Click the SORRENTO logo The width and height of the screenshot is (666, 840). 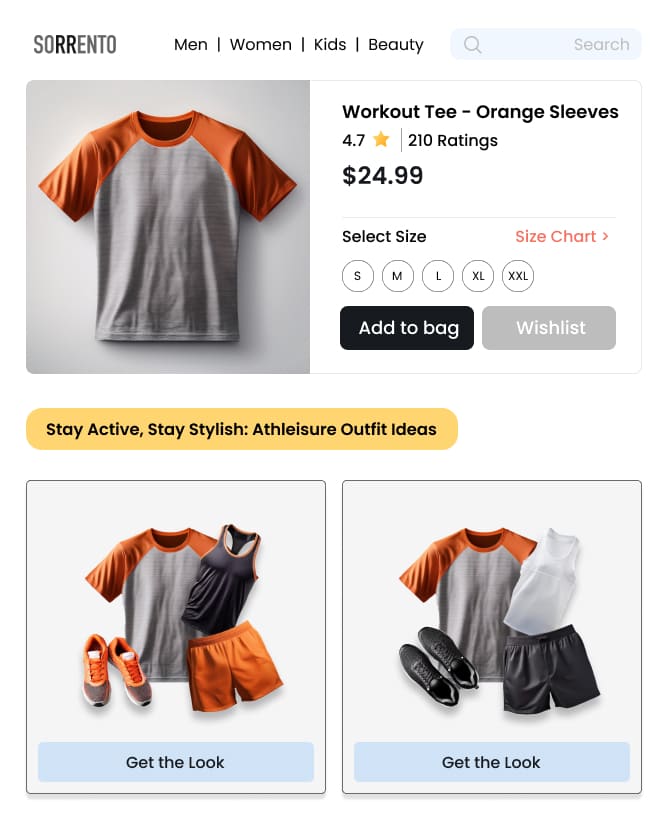tap(74, 44)
